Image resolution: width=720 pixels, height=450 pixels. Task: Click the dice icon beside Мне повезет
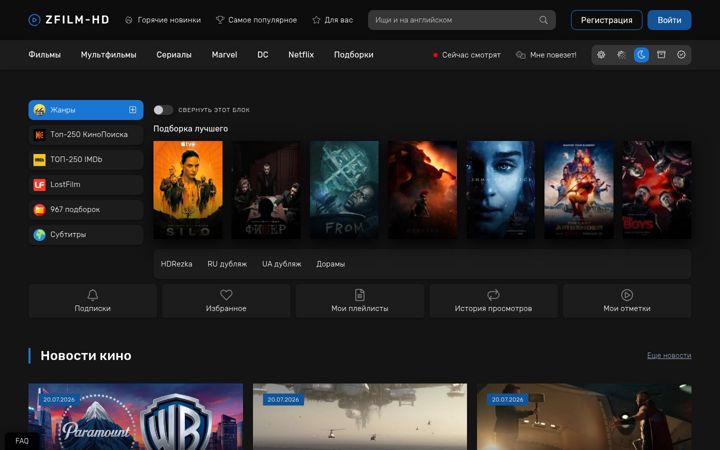point(520,55)
